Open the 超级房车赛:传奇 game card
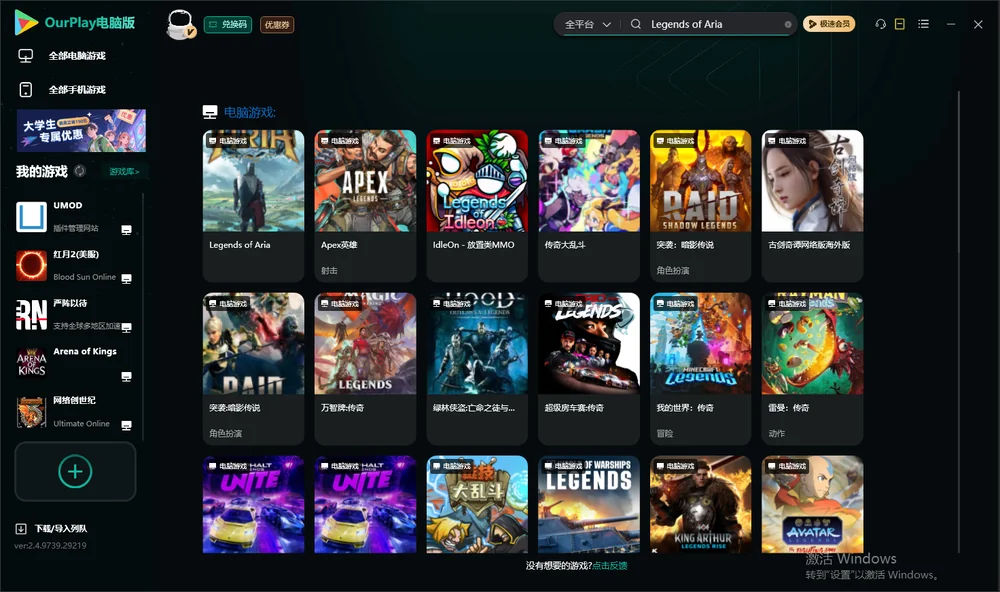 [589, 368]
